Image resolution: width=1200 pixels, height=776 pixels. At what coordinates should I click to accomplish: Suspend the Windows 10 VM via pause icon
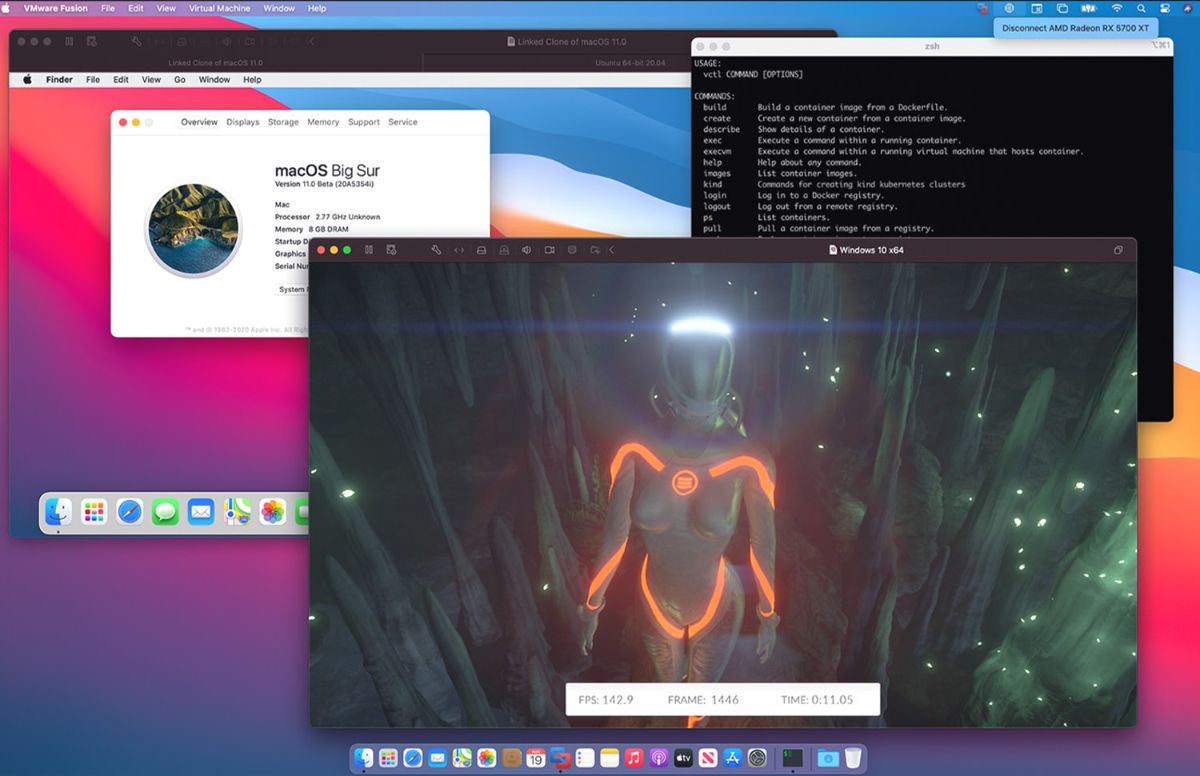pyautogui.click(x=369, y=250)
